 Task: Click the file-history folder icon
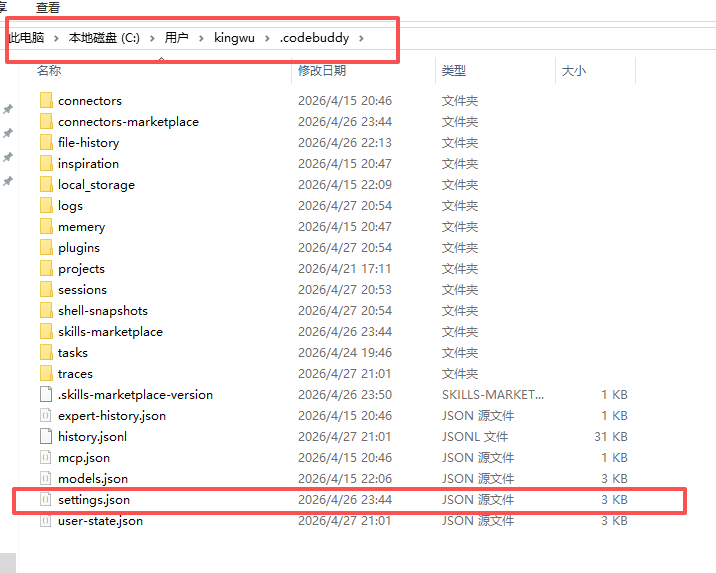pos(46,142)
